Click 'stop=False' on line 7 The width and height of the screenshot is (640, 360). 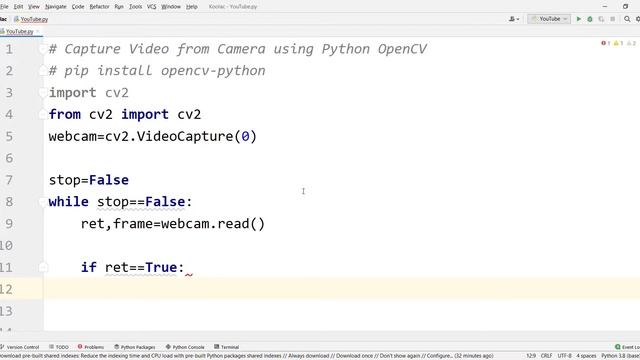89,180
